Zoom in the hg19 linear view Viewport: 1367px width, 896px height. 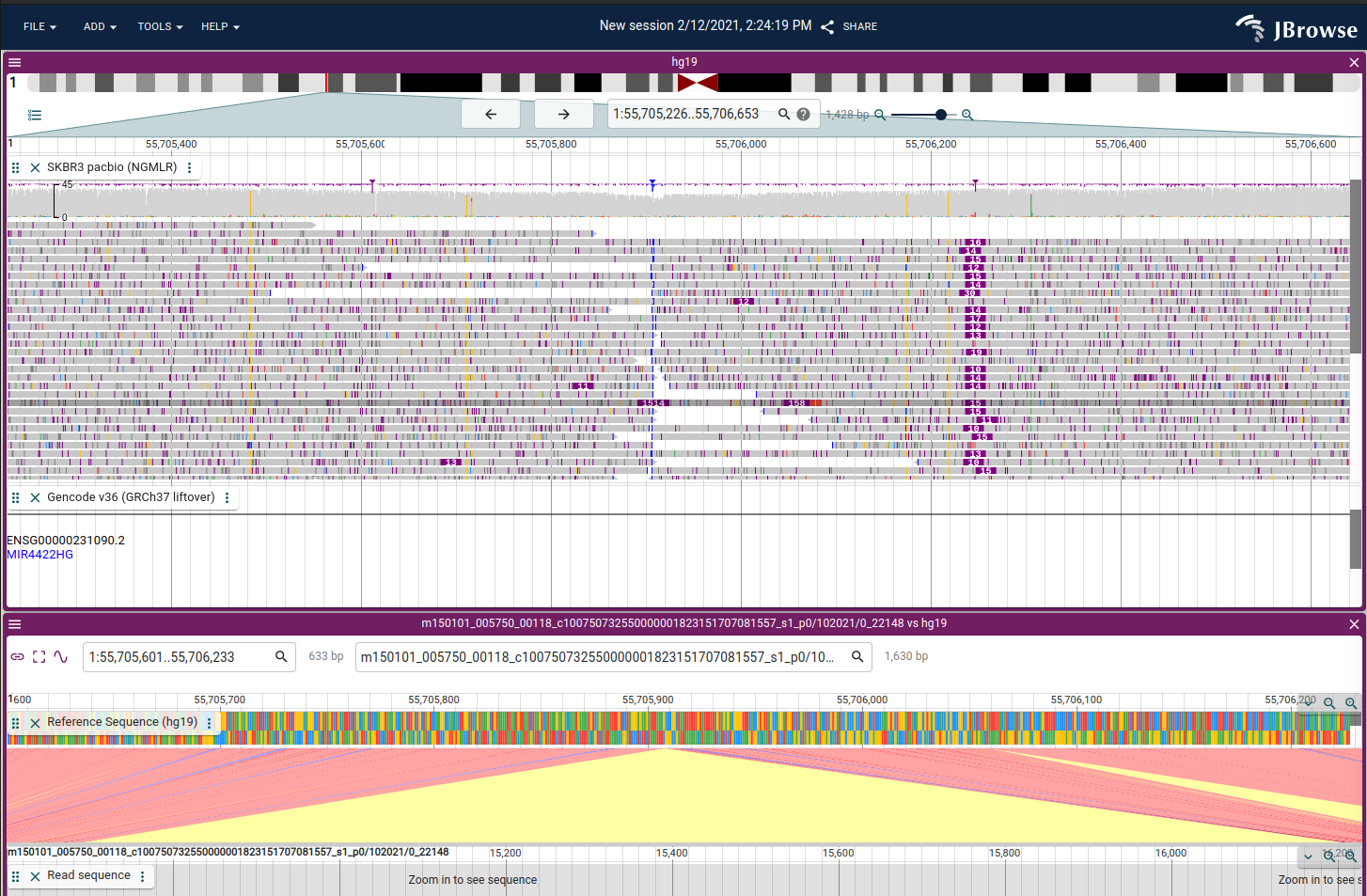(967, 115)
